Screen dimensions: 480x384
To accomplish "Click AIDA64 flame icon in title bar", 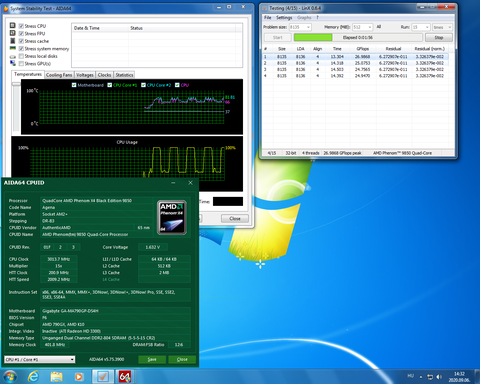I will pos(6,8).
